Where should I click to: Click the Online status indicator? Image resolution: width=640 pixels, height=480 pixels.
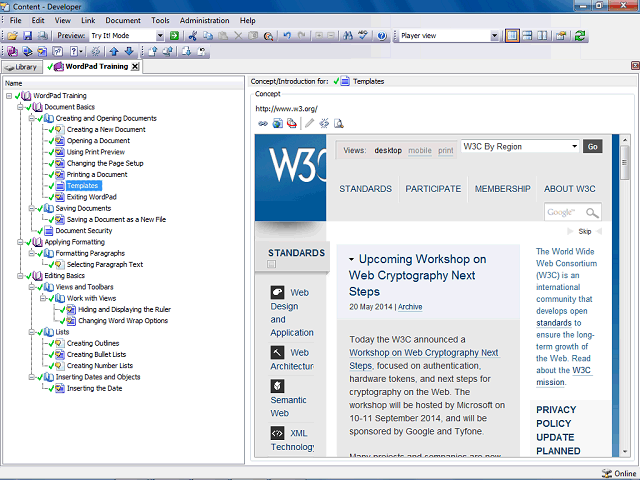pyautogui.click(x=620, y=473)
